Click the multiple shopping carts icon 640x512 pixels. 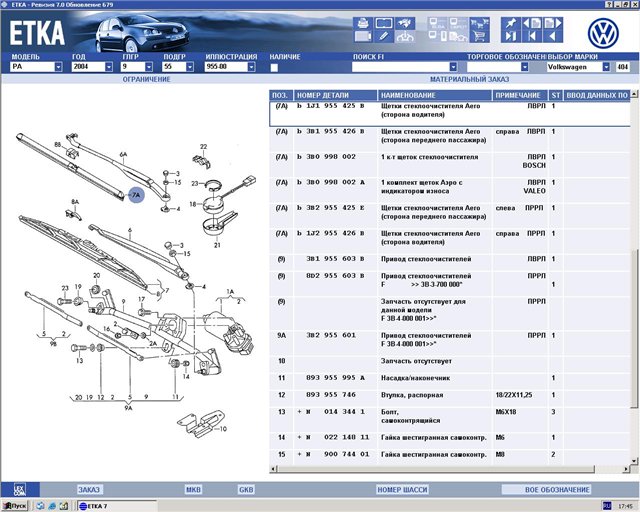click(480, 23)
